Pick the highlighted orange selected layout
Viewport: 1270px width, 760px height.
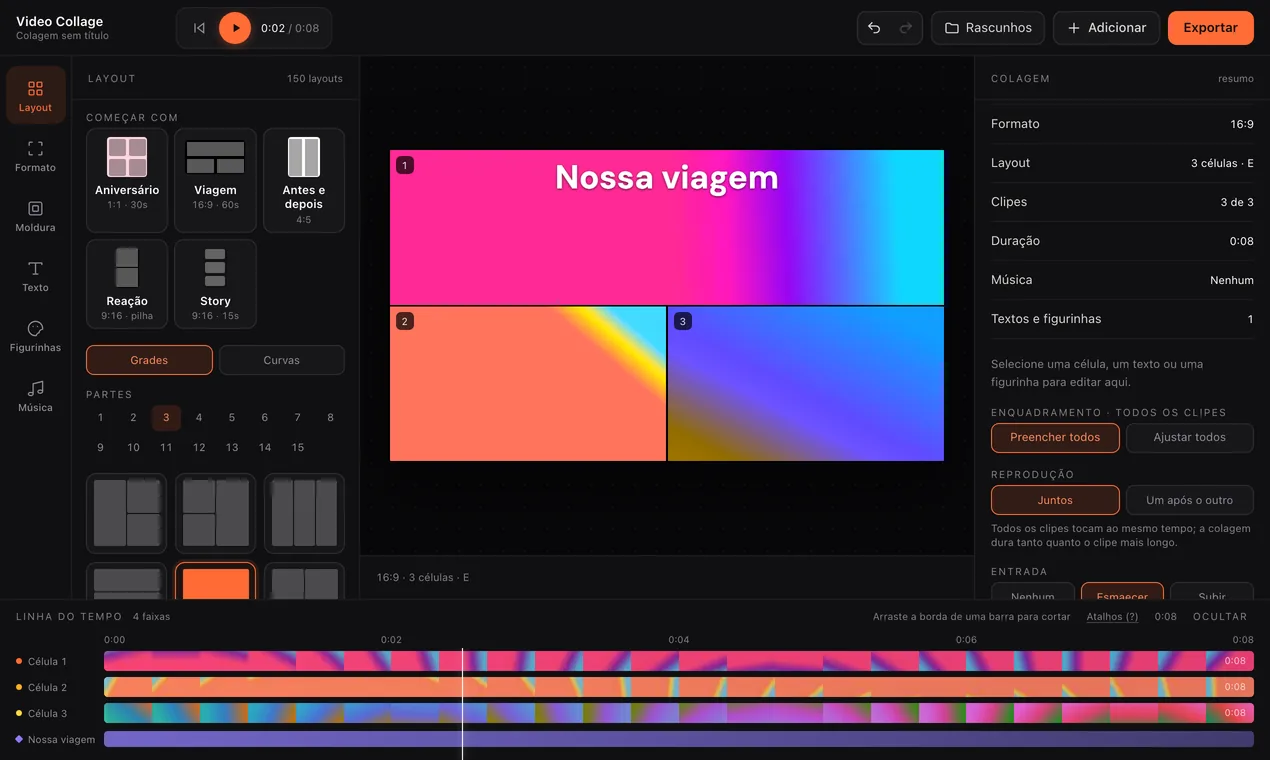(215, 581)
